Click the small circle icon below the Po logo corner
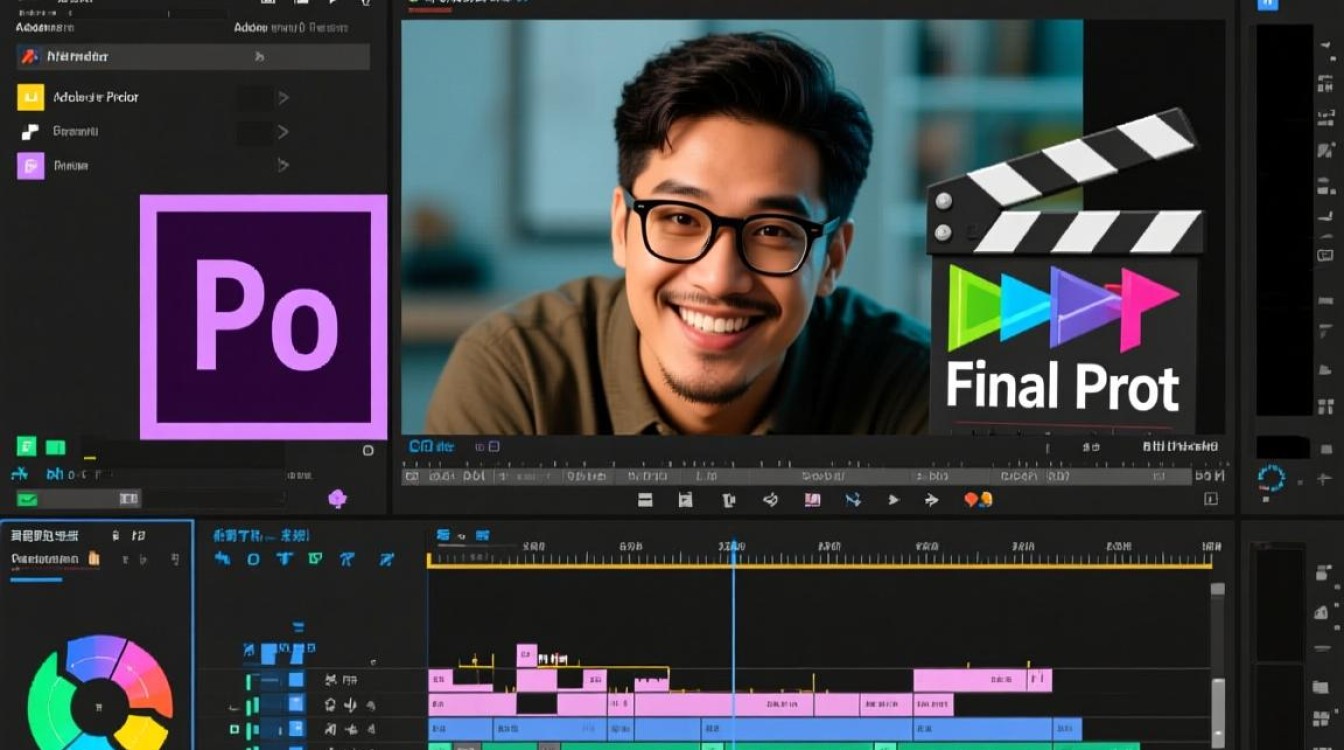 coord(368,451)
